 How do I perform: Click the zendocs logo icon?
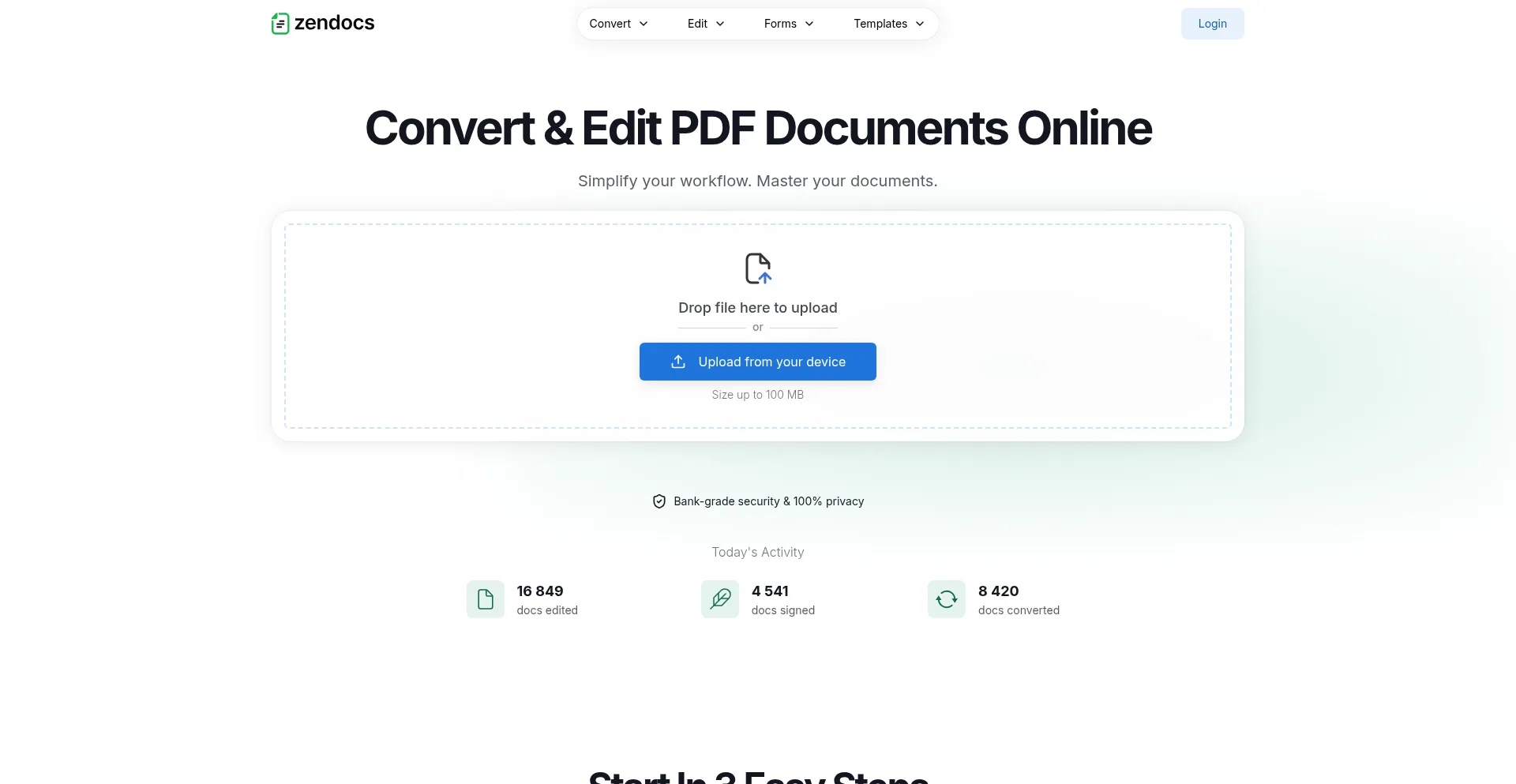coord(280,24)
